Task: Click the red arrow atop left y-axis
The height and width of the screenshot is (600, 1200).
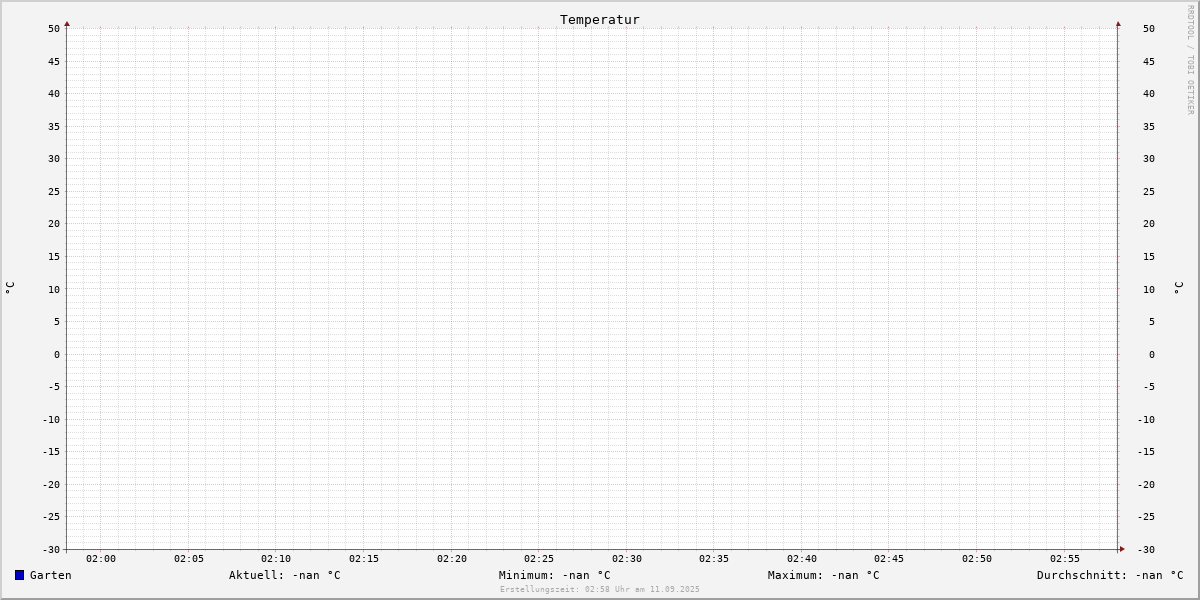Action: tap(67, 23)
